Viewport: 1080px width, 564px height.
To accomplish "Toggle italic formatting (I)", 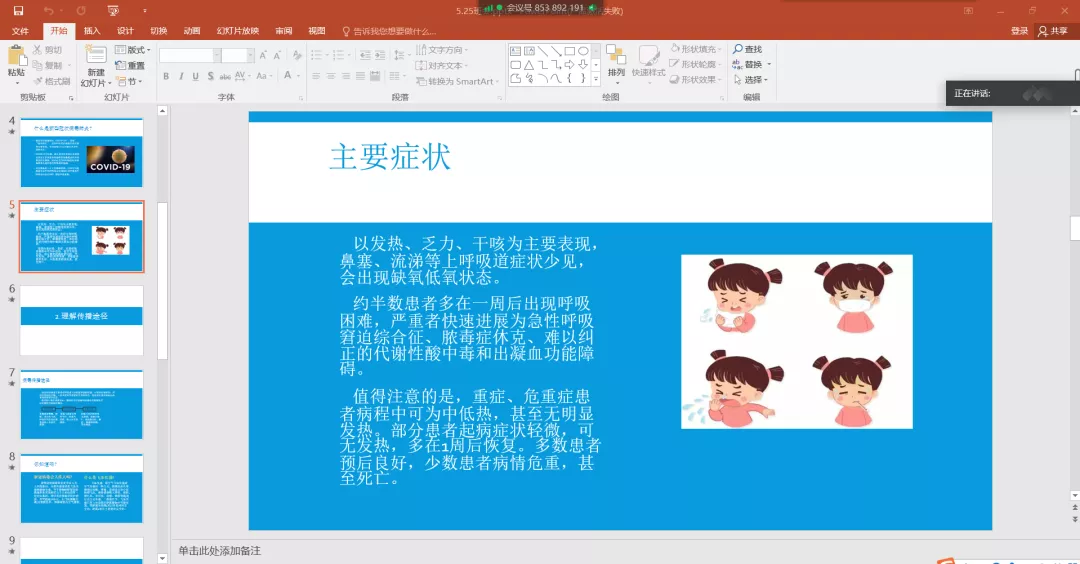I will pyautogui.click(x=181, y=76).
